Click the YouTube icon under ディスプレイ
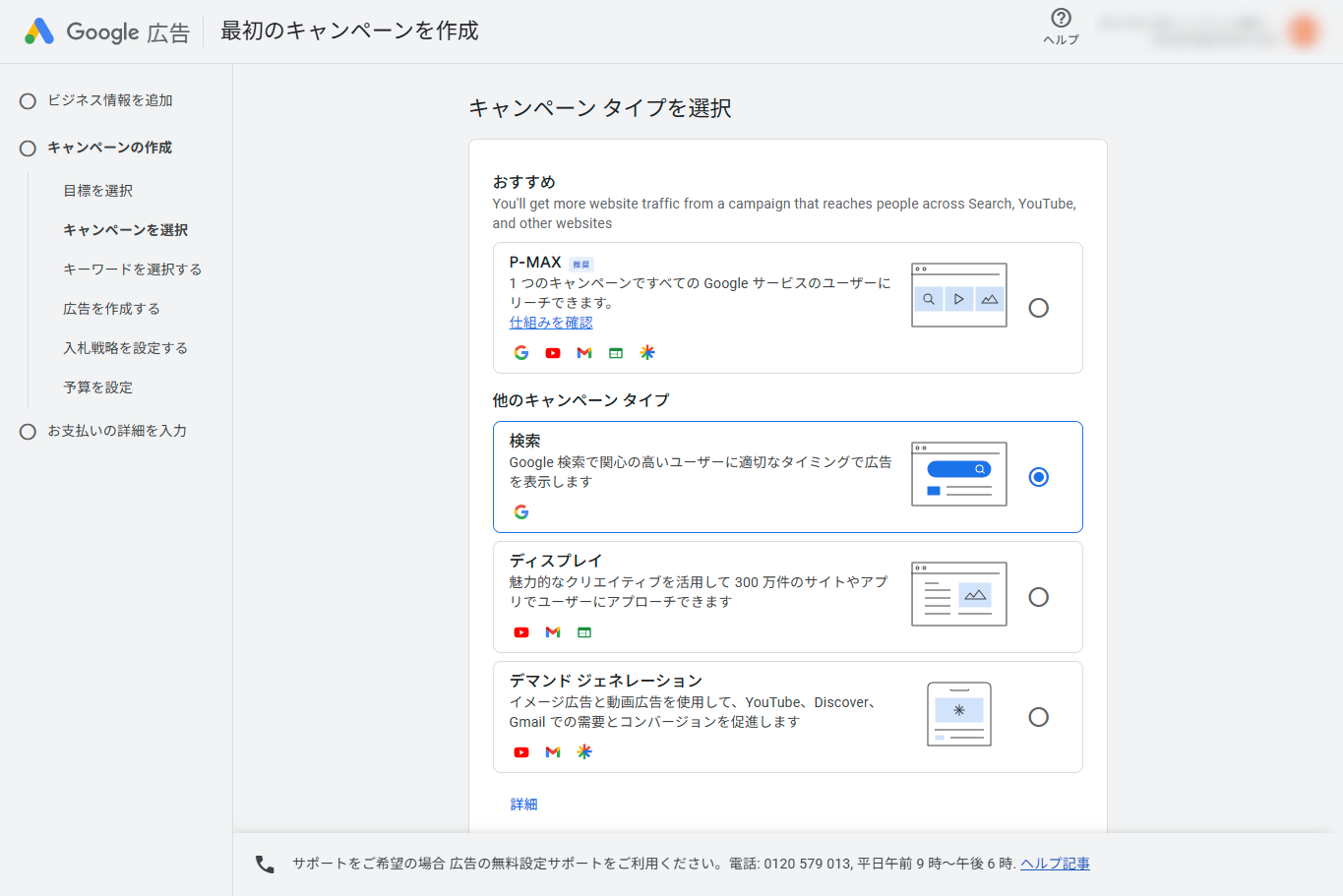Viewport: 1343px width, 896px height. 521,632
